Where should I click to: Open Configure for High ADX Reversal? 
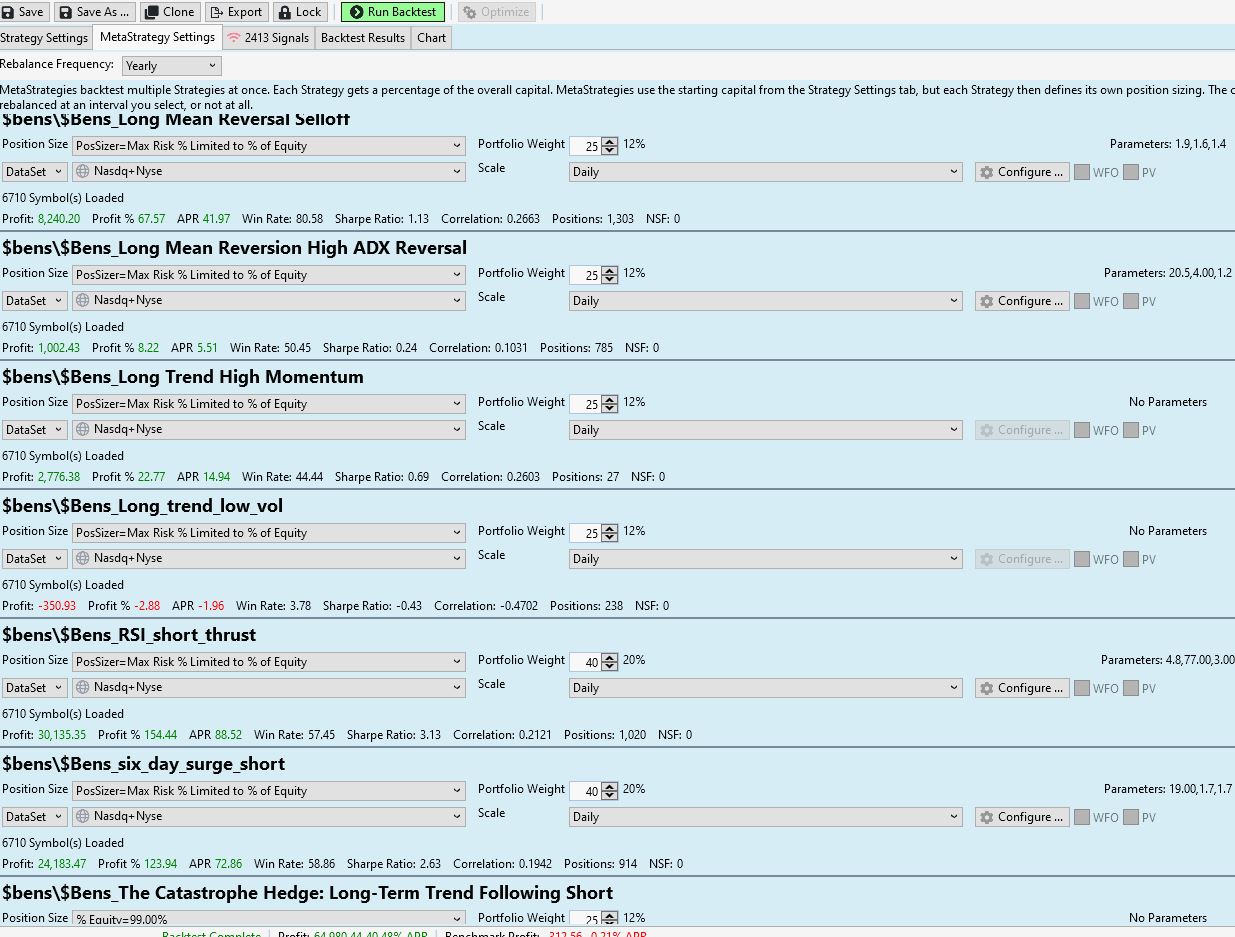tap(1022, 301)
